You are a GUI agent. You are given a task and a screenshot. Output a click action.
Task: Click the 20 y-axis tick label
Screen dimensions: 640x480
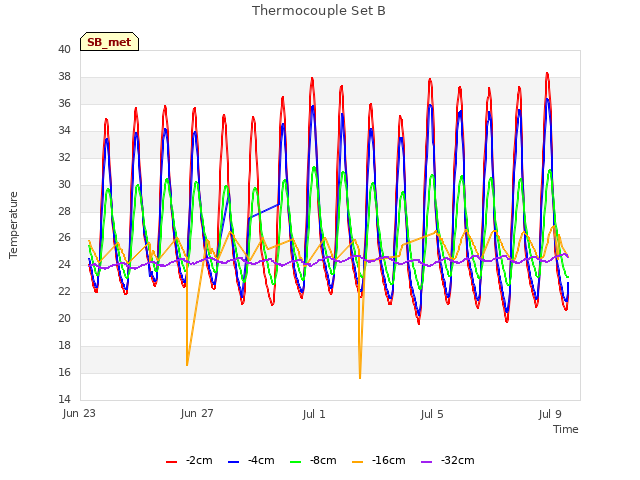point(64,318)
